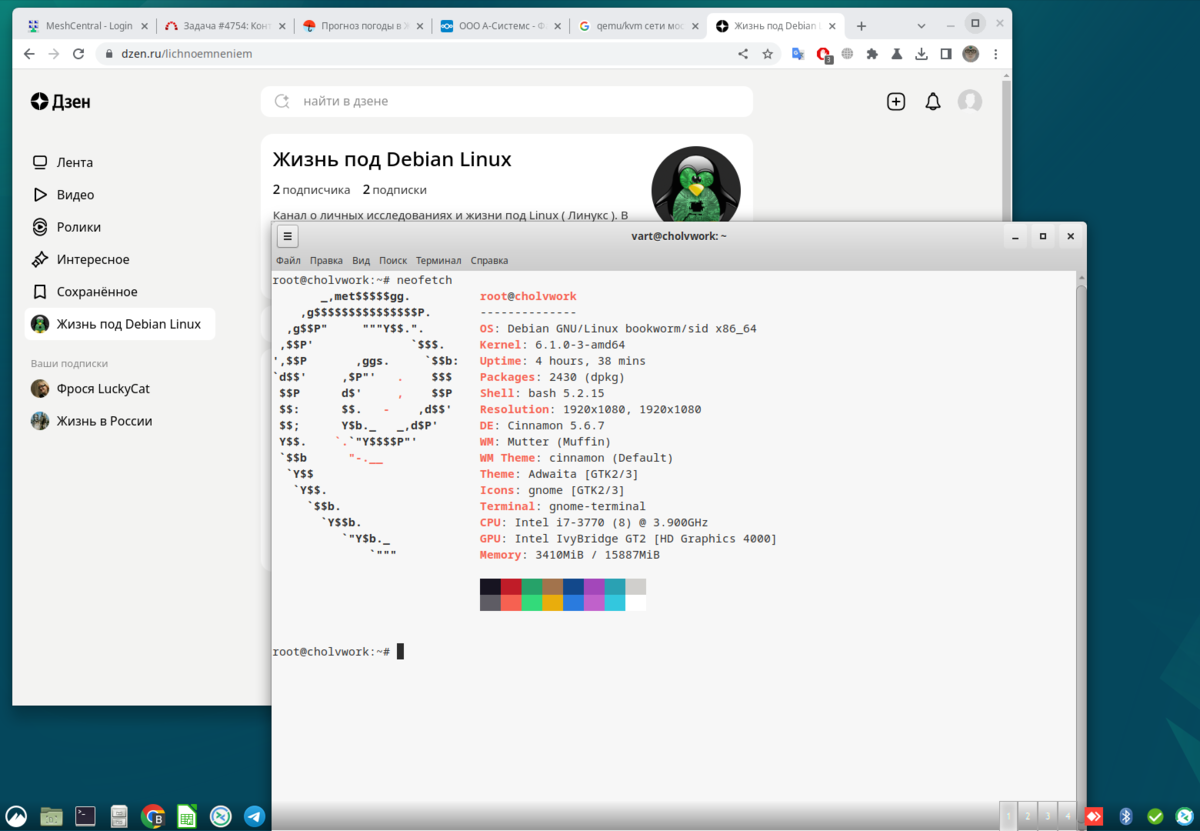Open terminal hamburger menu button

point(287,236)
